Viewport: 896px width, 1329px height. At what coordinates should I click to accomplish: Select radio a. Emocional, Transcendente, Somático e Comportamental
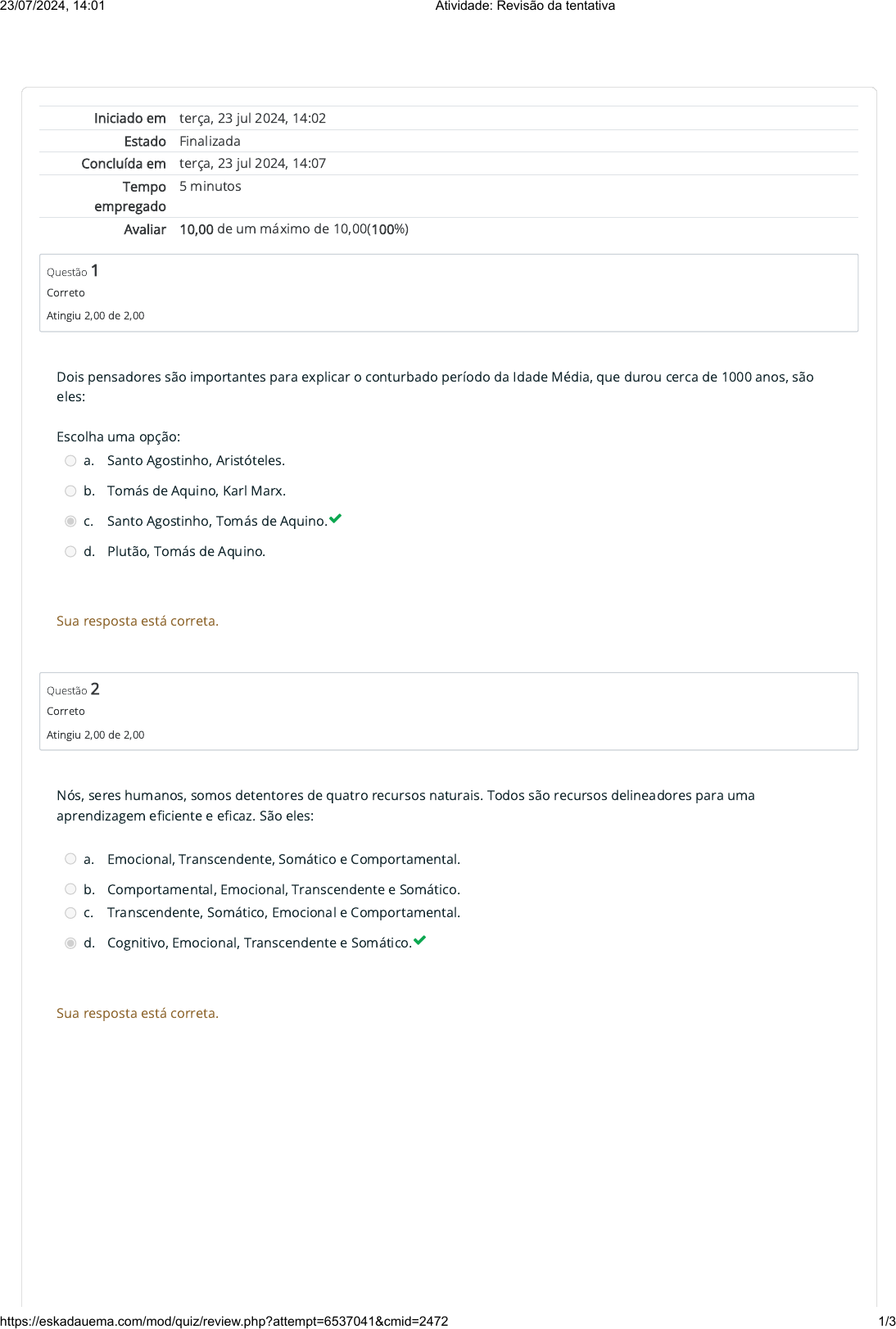(x=70, y=859)
